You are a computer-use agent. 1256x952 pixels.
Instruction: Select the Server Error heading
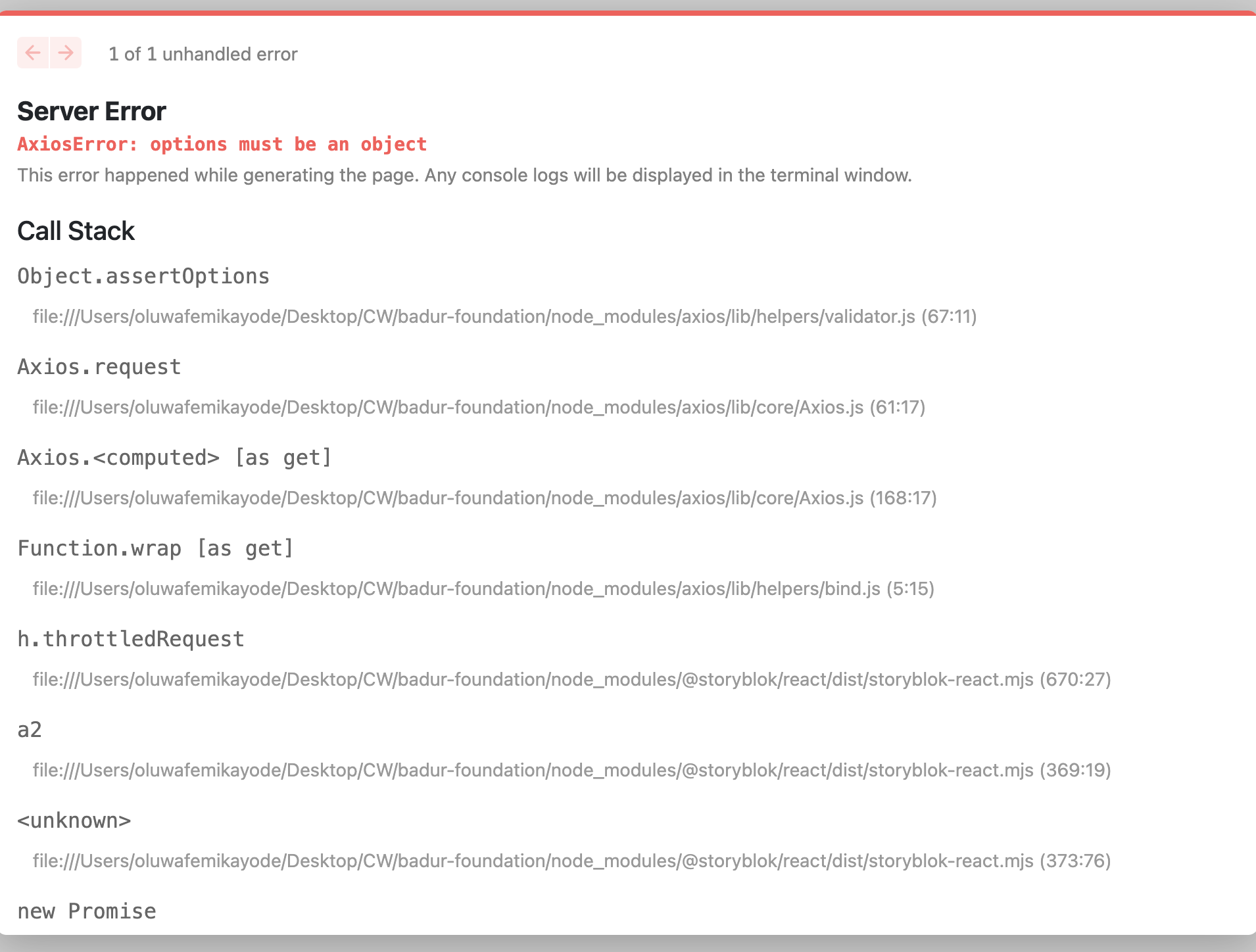(91, 110)
